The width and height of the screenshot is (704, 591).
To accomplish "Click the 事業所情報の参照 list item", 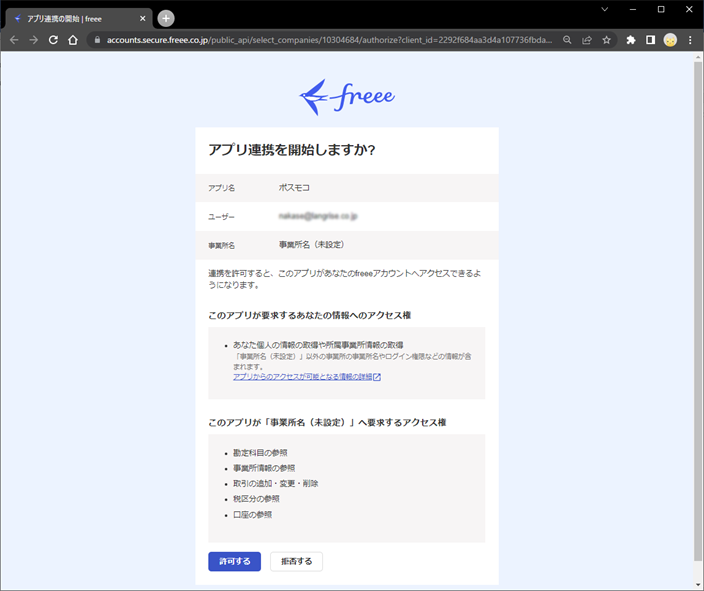I will (x=264, y=468).
